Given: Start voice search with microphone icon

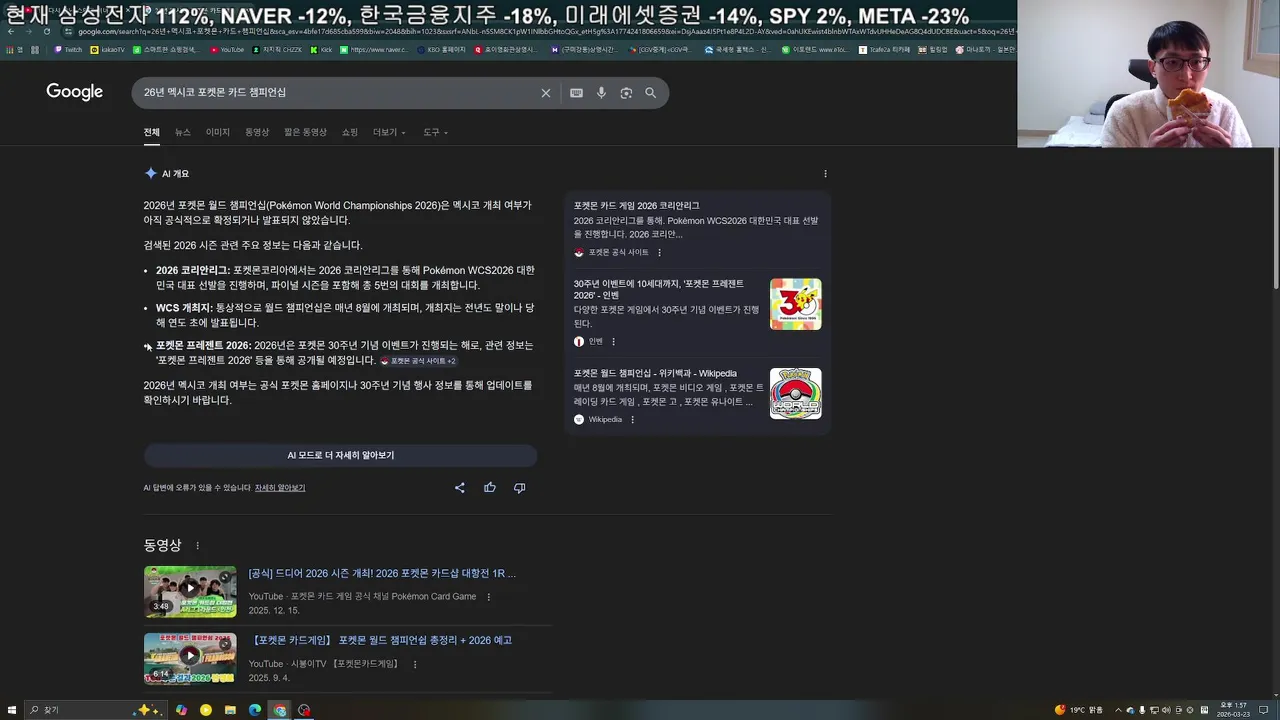Looking at the screenshot, I should pyautogui.click(x=601, y=93).
